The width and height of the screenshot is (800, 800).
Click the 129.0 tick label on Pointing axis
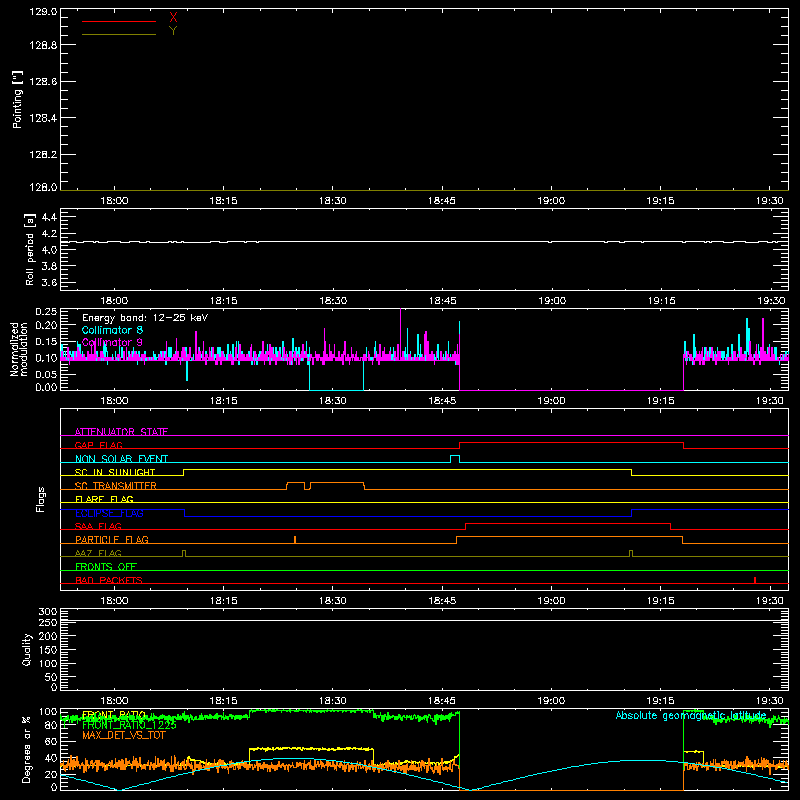coord(43,12)
